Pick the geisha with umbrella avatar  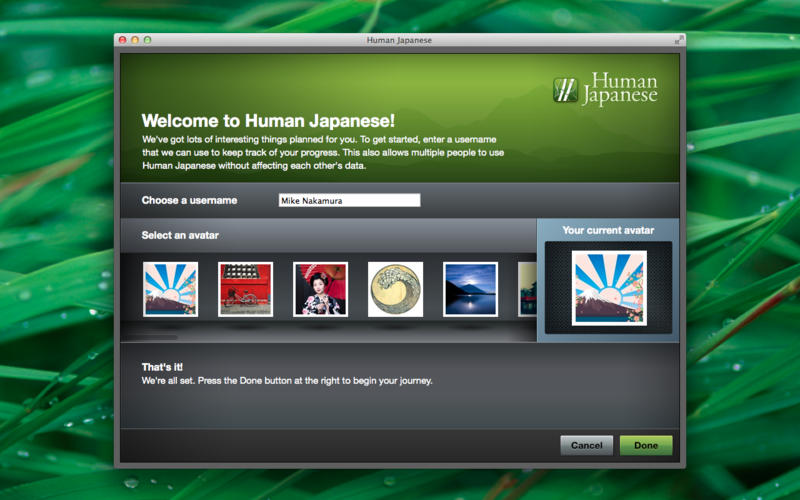(x=320, y=289)
